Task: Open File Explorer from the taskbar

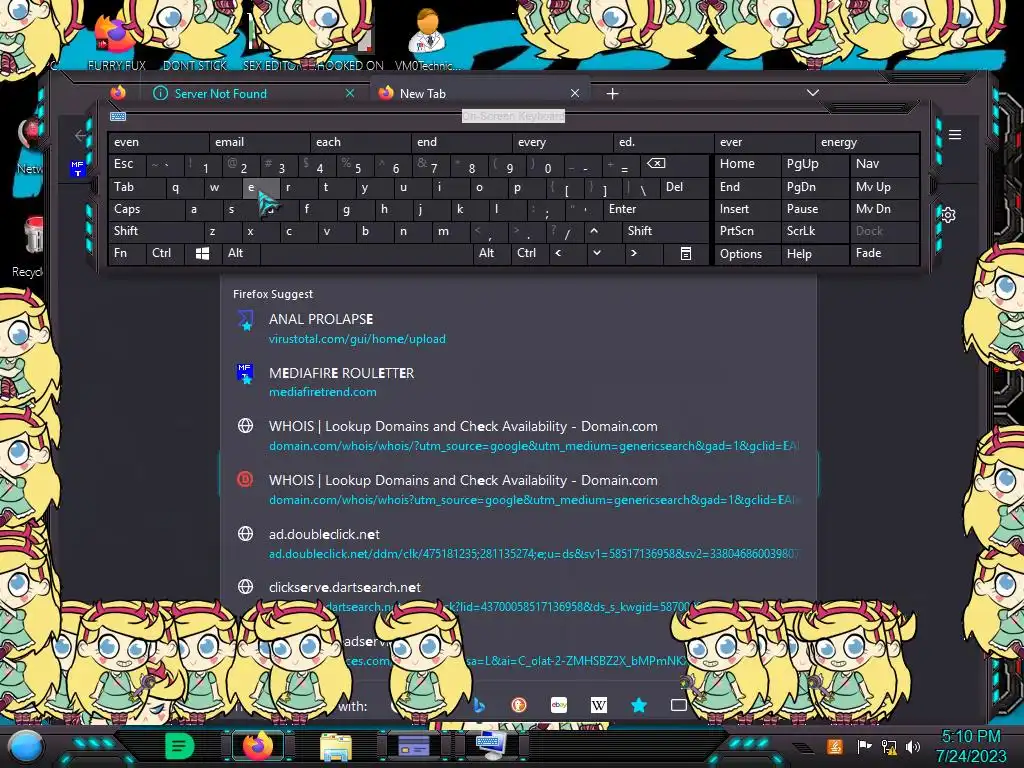Action: coord(336,746)
